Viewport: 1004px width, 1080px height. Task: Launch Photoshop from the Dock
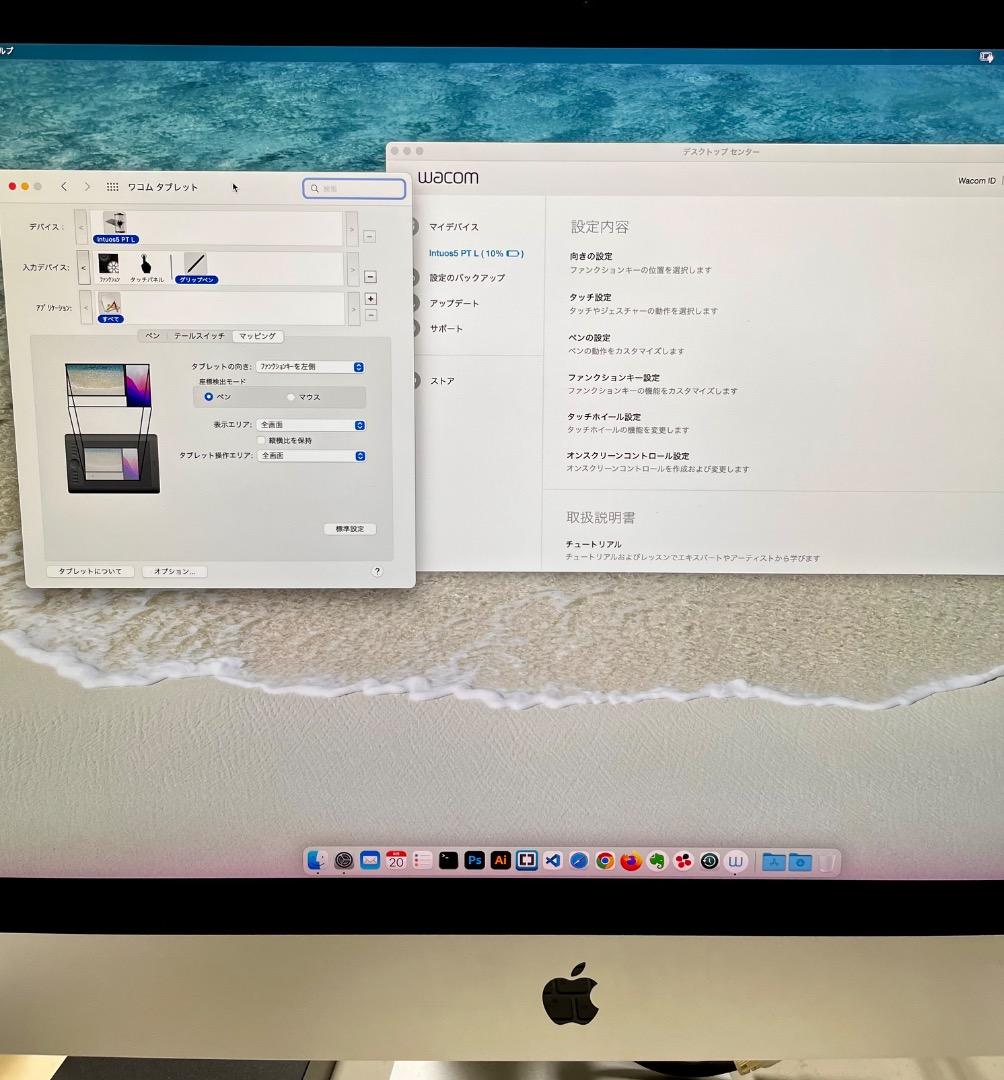point(474,860)
